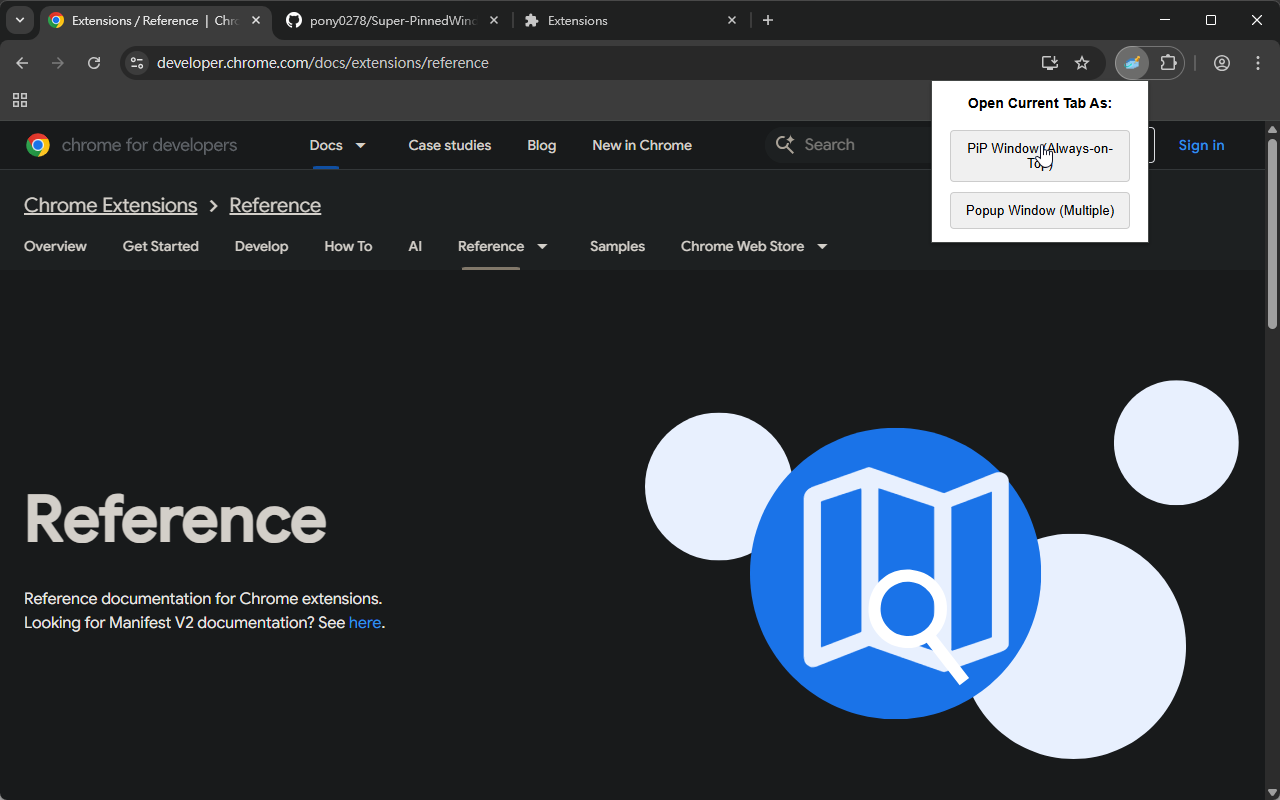The image size is (1280, 800).
Task: Click into the Search field
Action: (860, 145)
